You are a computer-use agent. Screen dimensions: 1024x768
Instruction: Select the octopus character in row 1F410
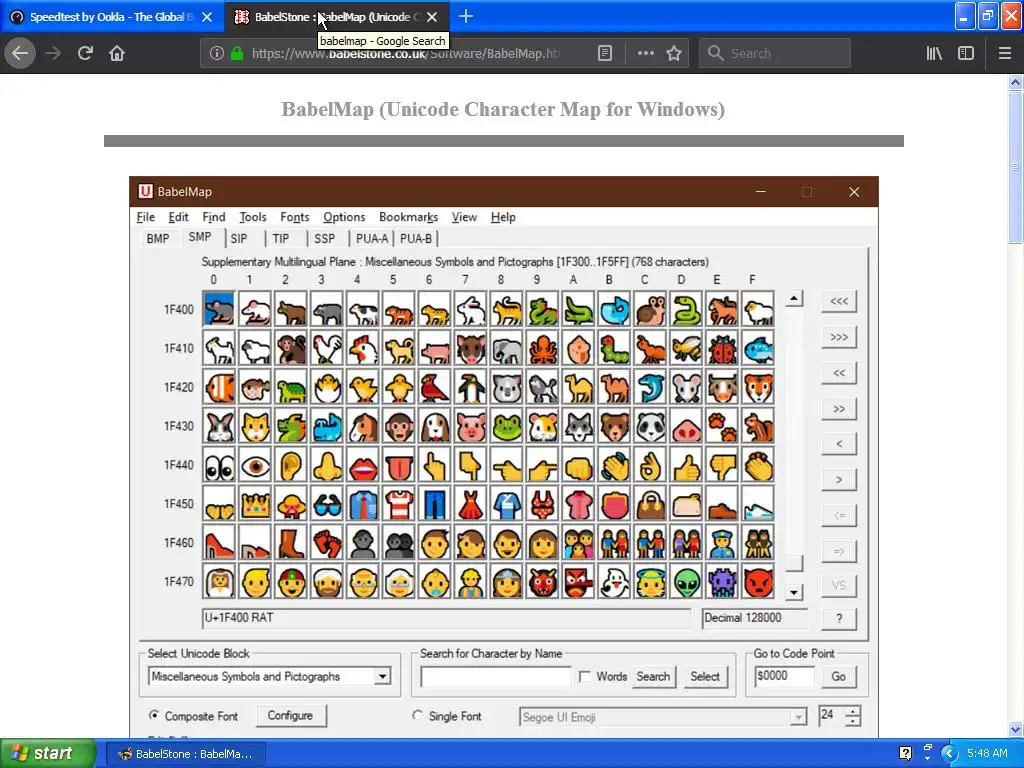tap(543, 348)
